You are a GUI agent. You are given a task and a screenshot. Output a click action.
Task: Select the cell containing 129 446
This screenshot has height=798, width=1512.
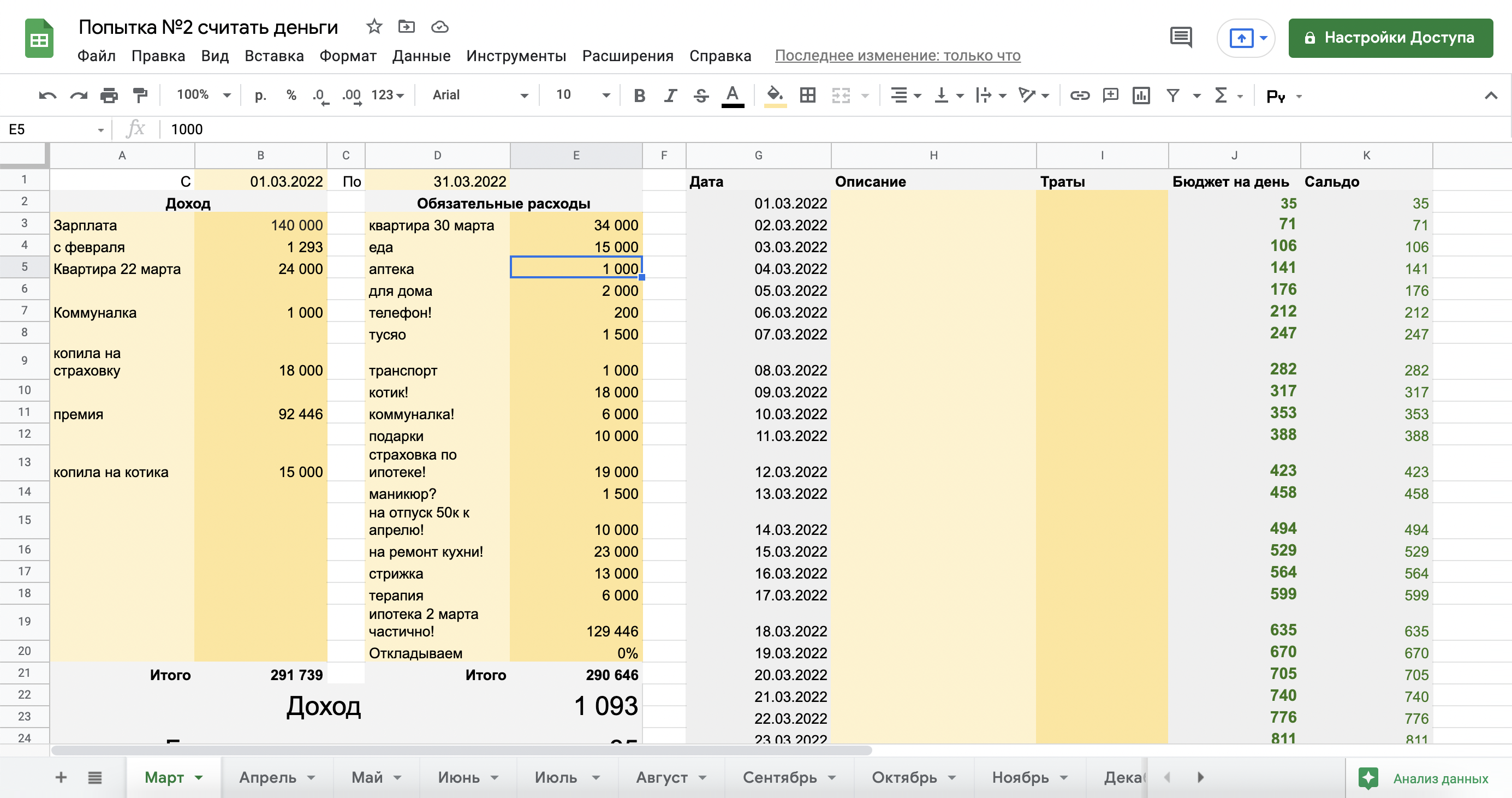click(576, 623)
